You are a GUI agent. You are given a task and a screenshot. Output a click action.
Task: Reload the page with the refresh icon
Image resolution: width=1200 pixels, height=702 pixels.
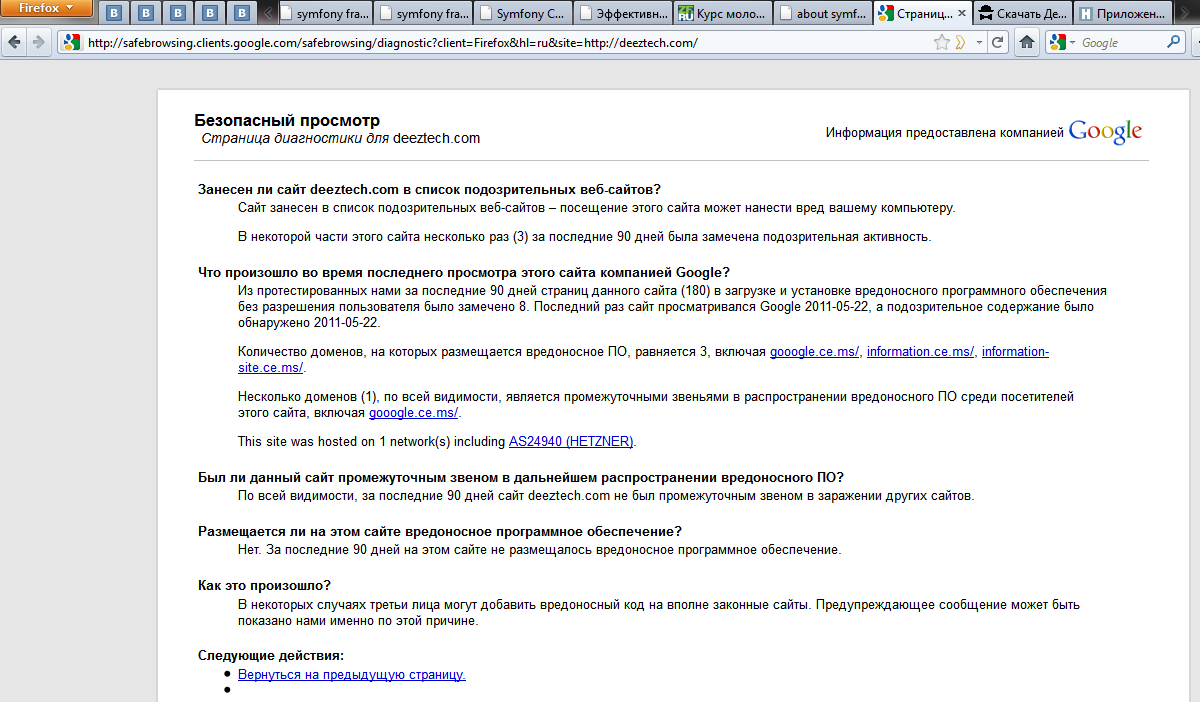click(997, 42)
